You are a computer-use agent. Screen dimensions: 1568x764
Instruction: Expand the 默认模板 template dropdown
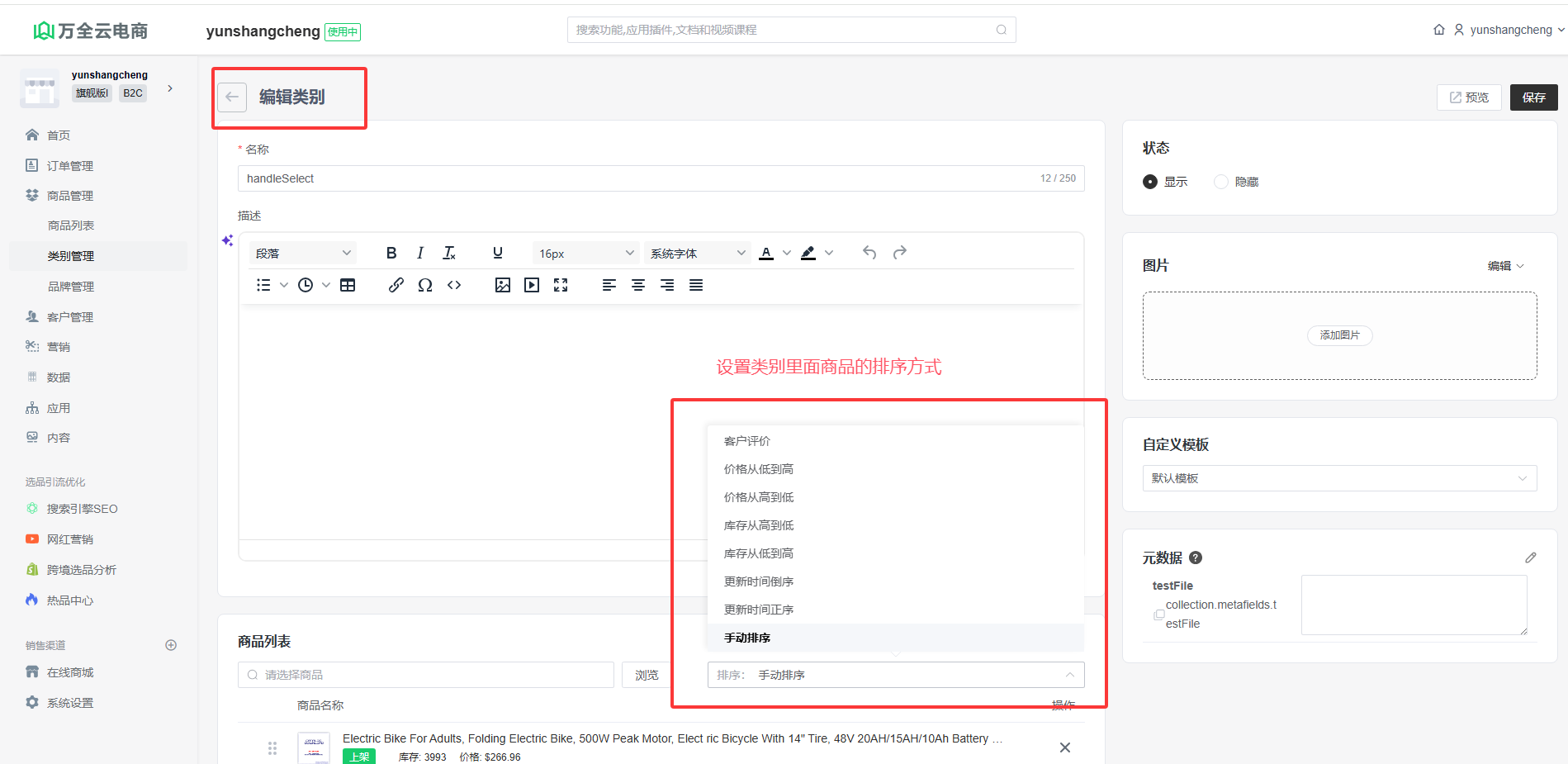pos(1338,478)
